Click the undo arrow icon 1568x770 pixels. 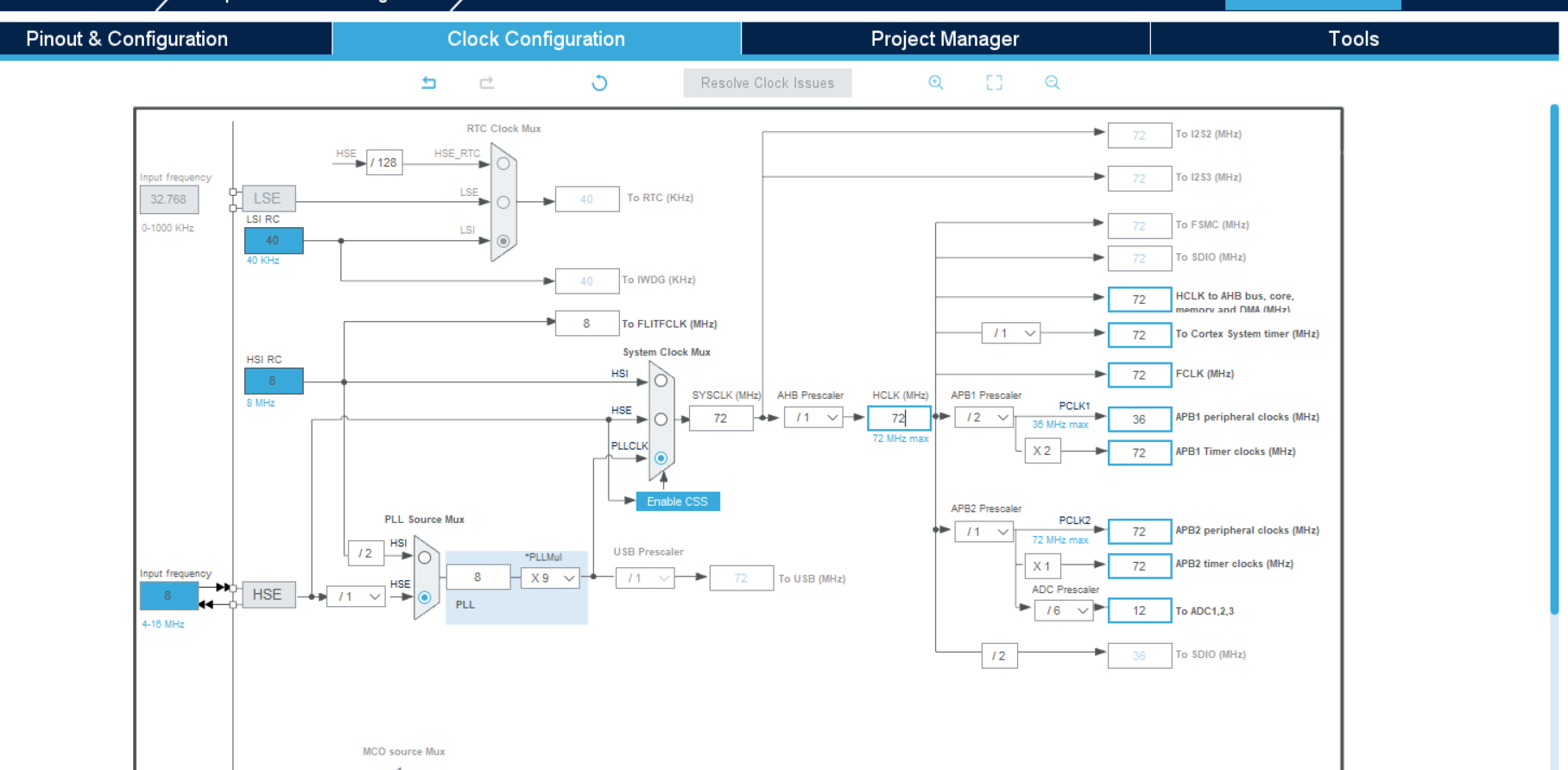click(x=429, y=83)
